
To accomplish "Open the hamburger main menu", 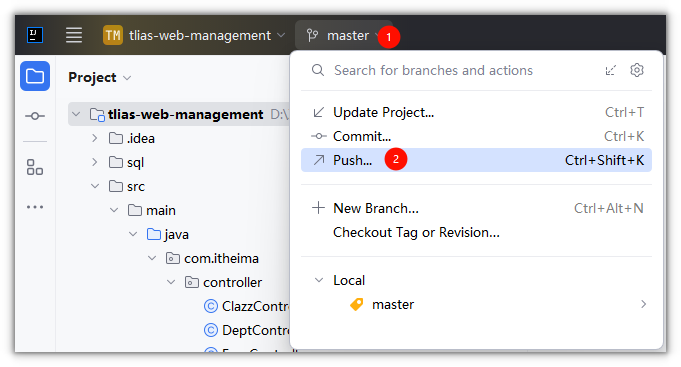I will pyautogui.click(x=74, y=35).
